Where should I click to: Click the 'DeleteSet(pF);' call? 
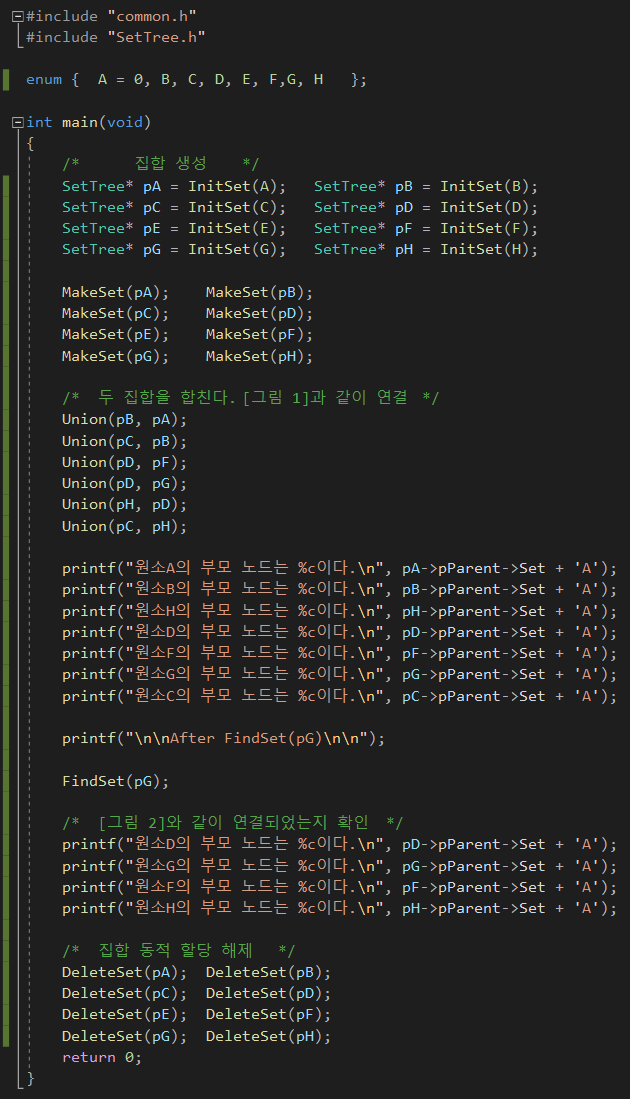pyautogui.click(x=268, y=1015)
